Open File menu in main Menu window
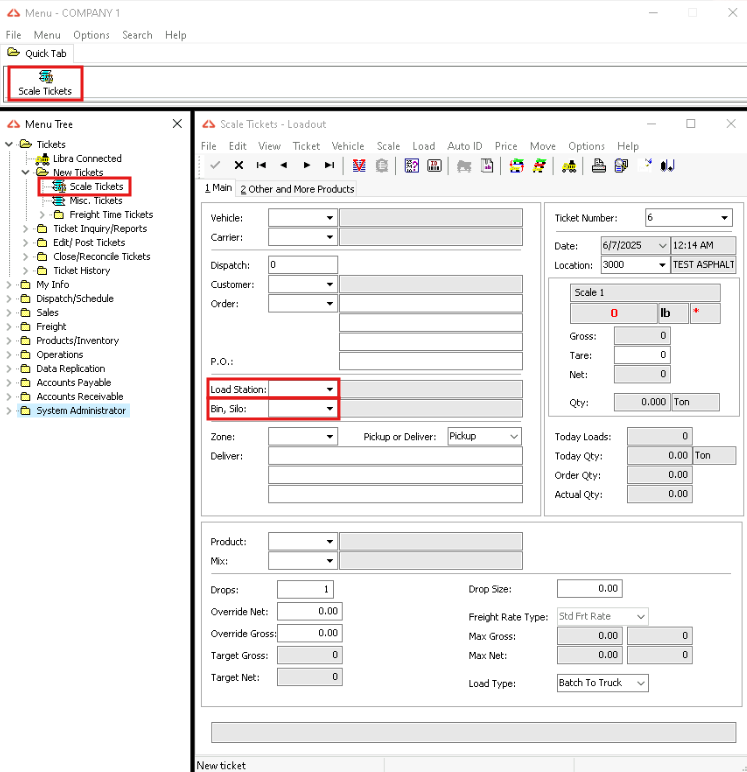This screenshot has width=747, height=772. 13,35
